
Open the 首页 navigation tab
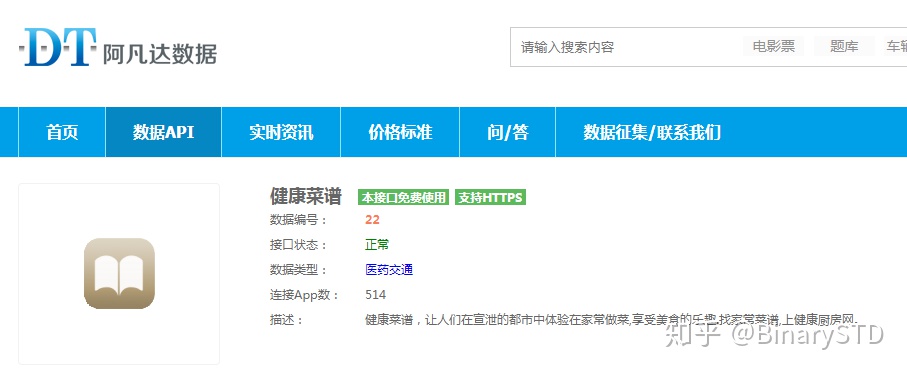point(62,132)
